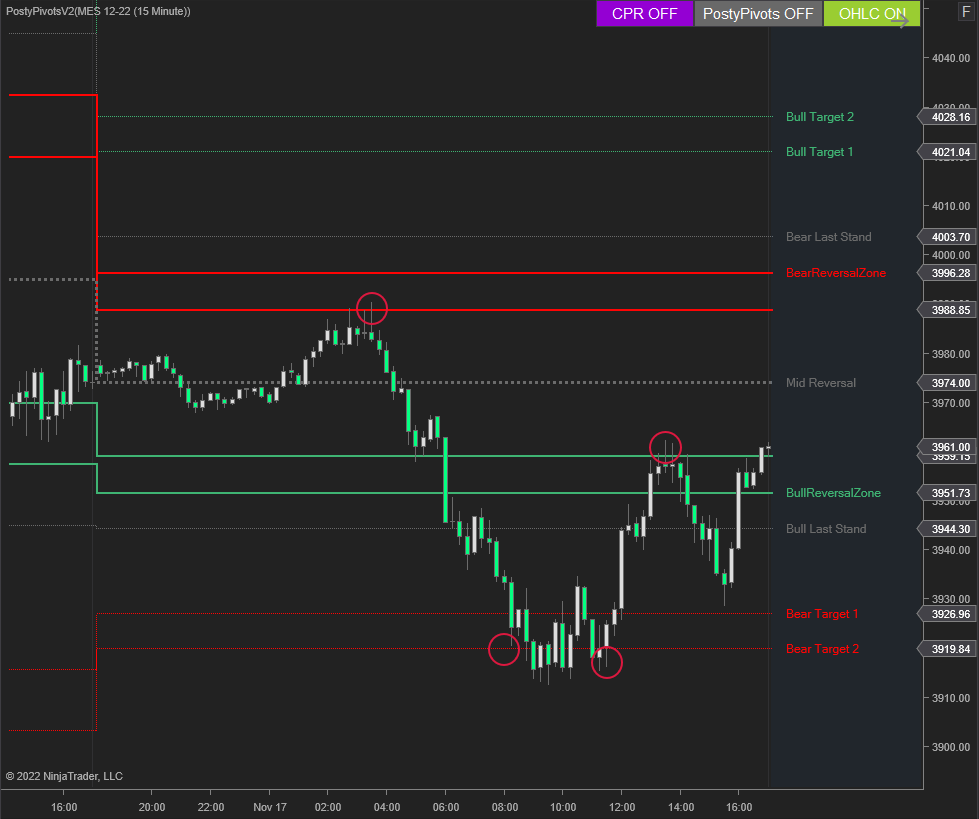Select the Bear Target 1 label
The image size is (979, 819).
click(x=822, y=614)
